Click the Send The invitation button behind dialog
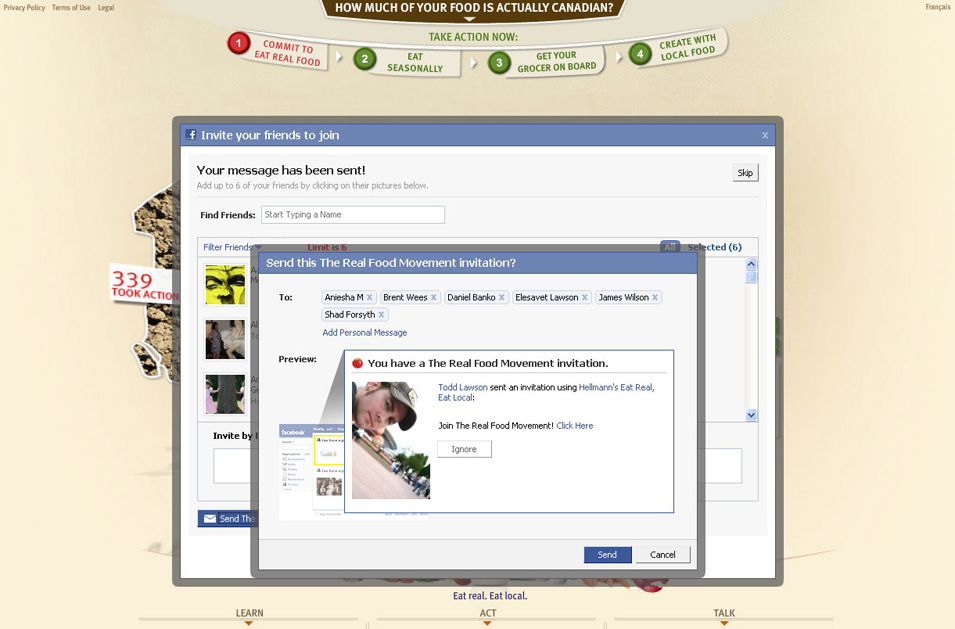 pos(228,519)
